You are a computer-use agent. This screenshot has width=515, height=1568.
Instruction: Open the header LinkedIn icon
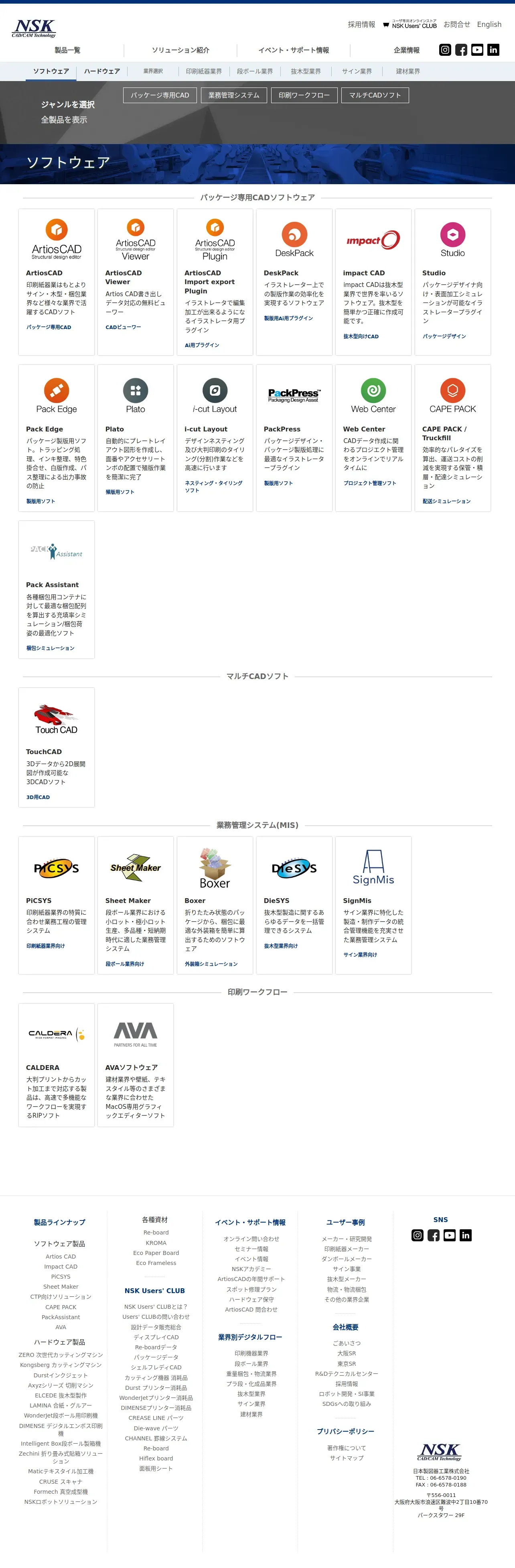(x=493, y=50)
